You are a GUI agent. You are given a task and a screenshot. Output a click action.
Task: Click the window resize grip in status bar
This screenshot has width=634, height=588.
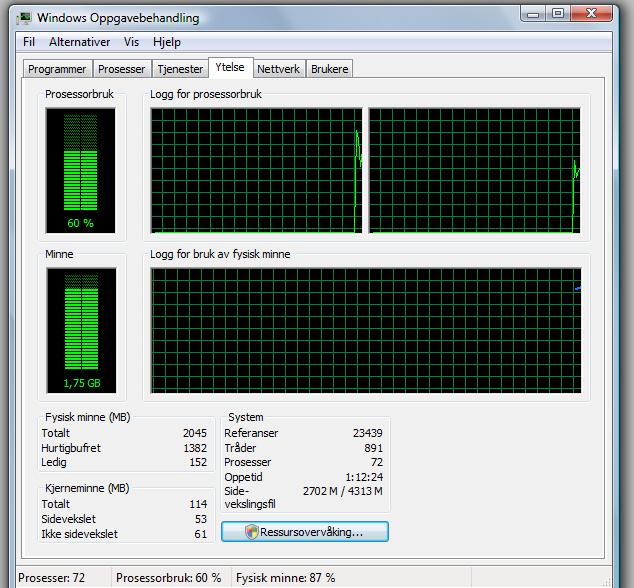click(606, 582)
